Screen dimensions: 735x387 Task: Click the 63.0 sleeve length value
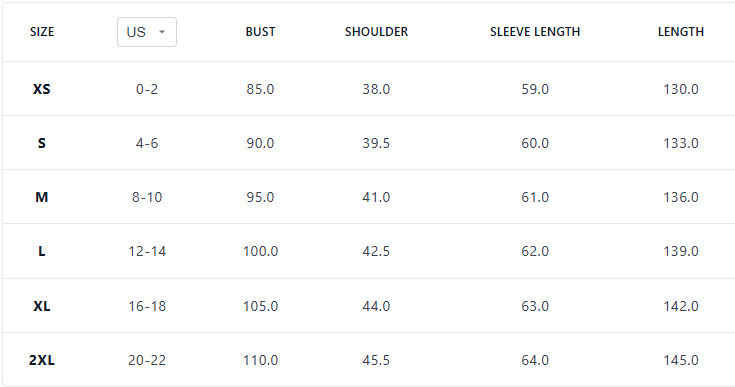click(x=535, y=306)
